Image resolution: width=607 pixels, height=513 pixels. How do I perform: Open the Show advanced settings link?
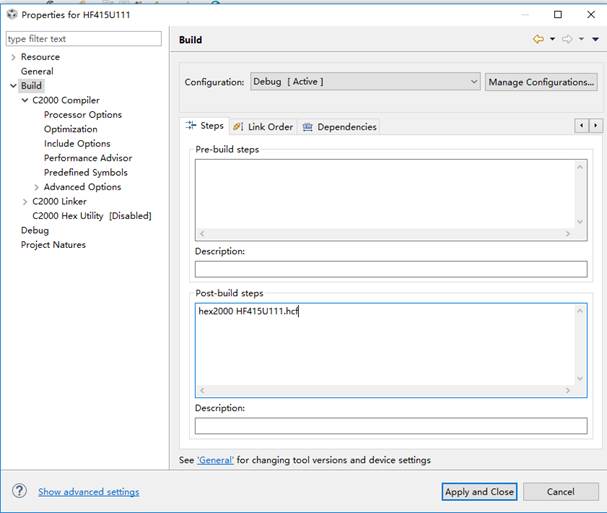(88, 492)
